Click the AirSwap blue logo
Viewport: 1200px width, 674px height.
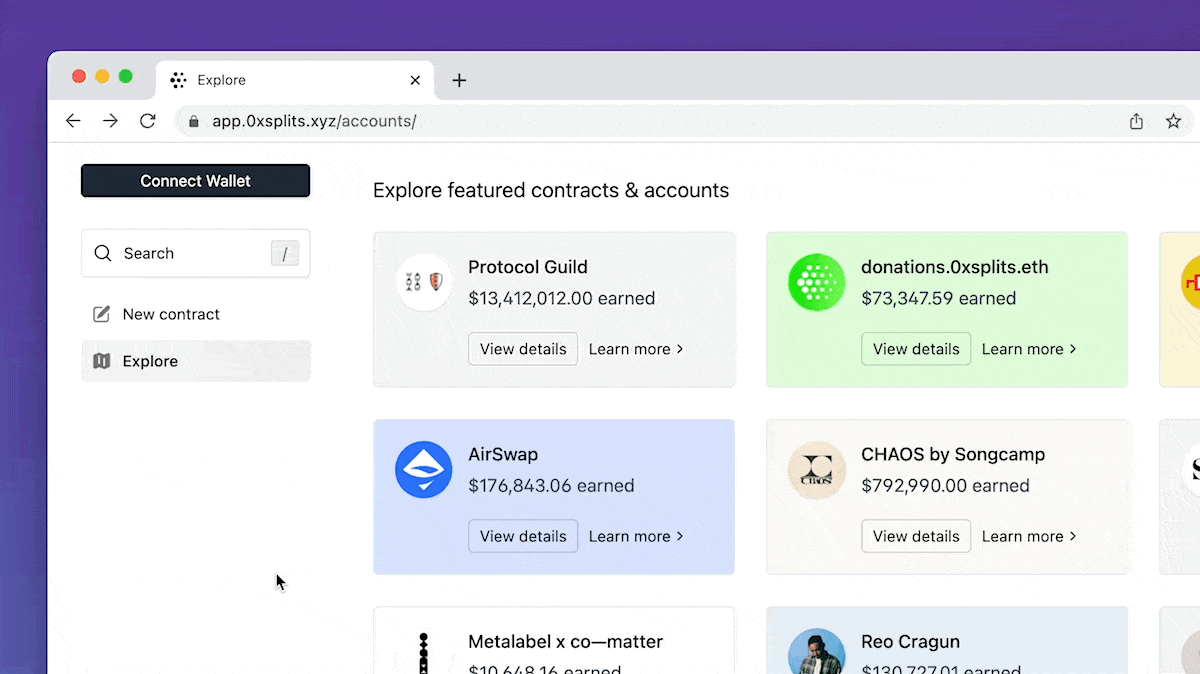424,470
